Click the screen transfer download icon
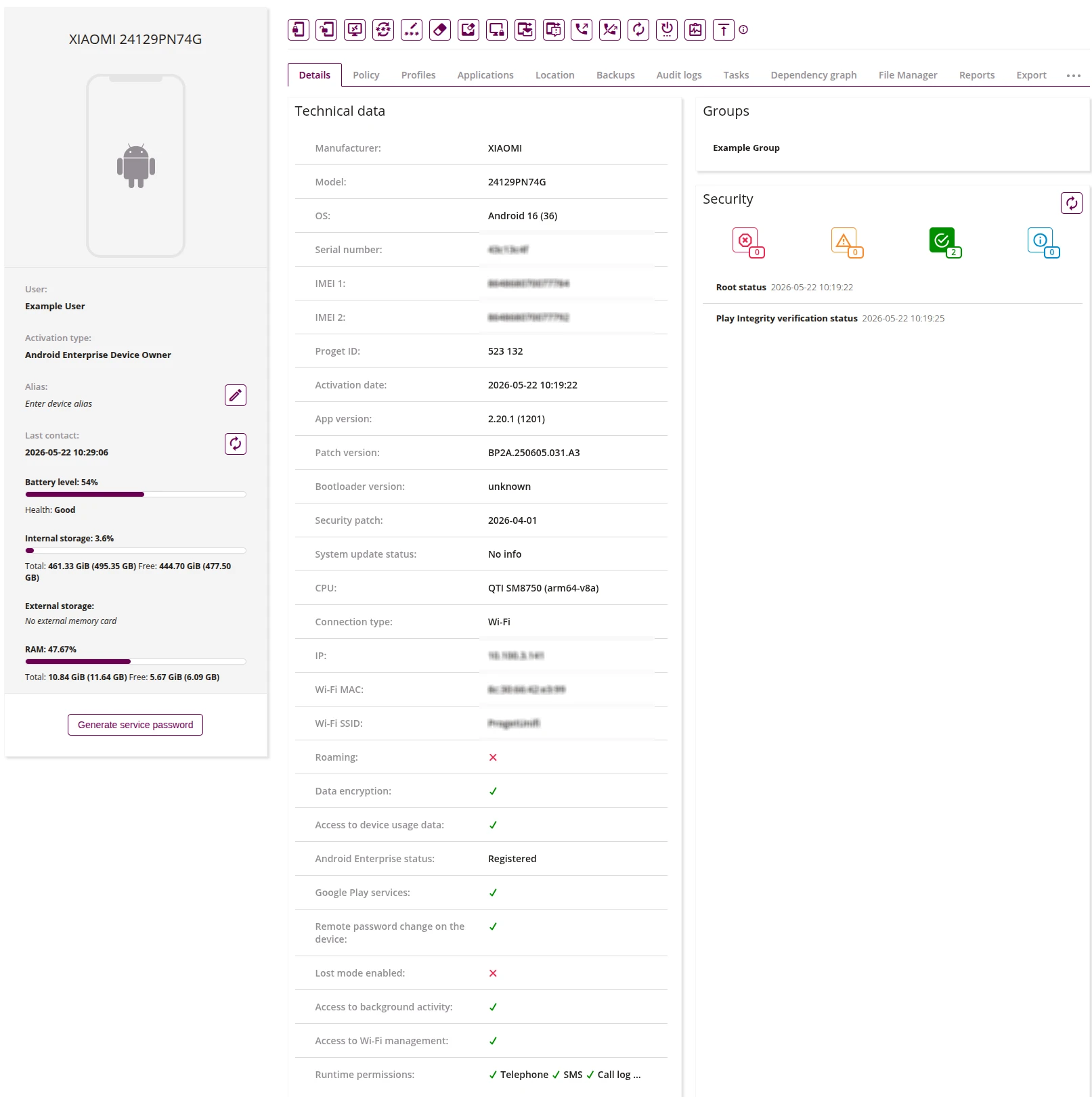Image resolution: width=1092 pixels, height=1097 pixels. tap(525, 30)
